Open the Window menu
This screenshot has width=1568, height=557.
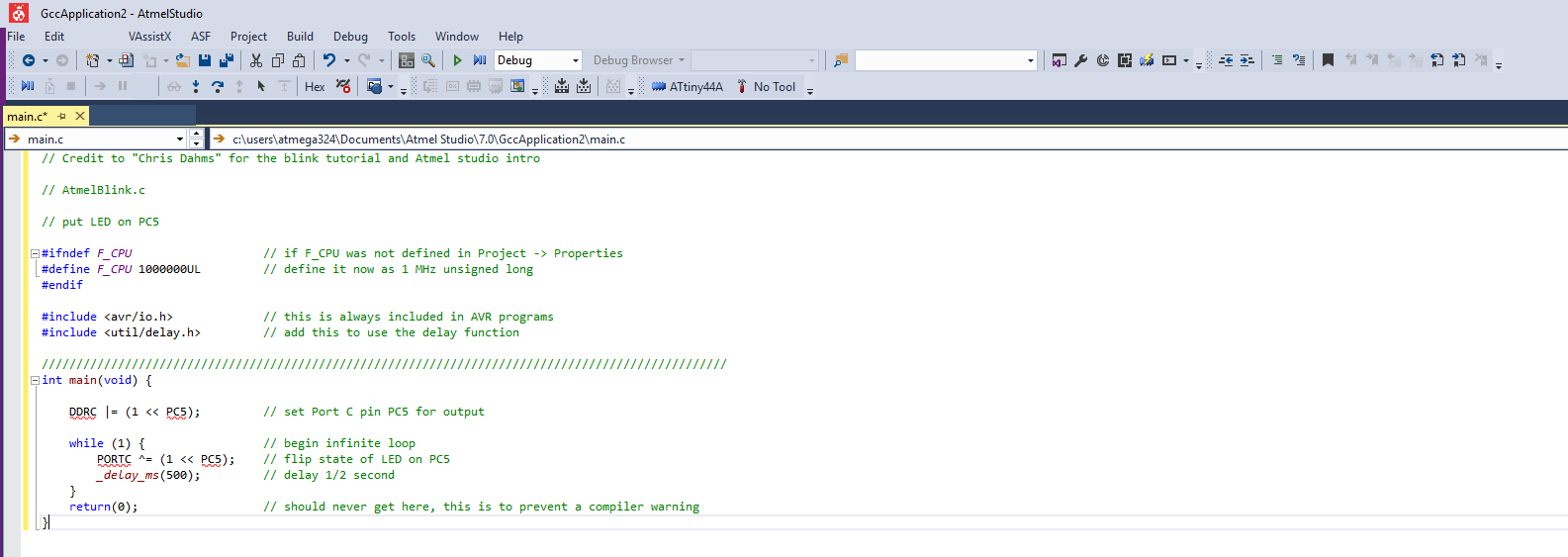[x=457, y=37]
